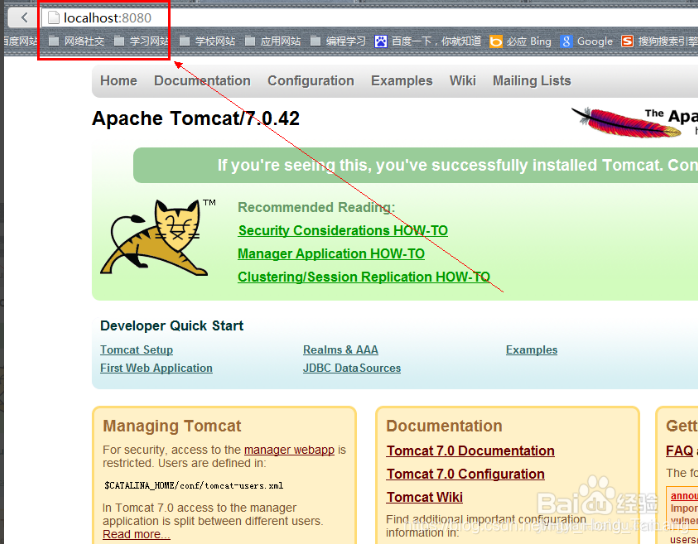Open the Configuration navigation item
The image size is (698, 544).
(311, 81)
